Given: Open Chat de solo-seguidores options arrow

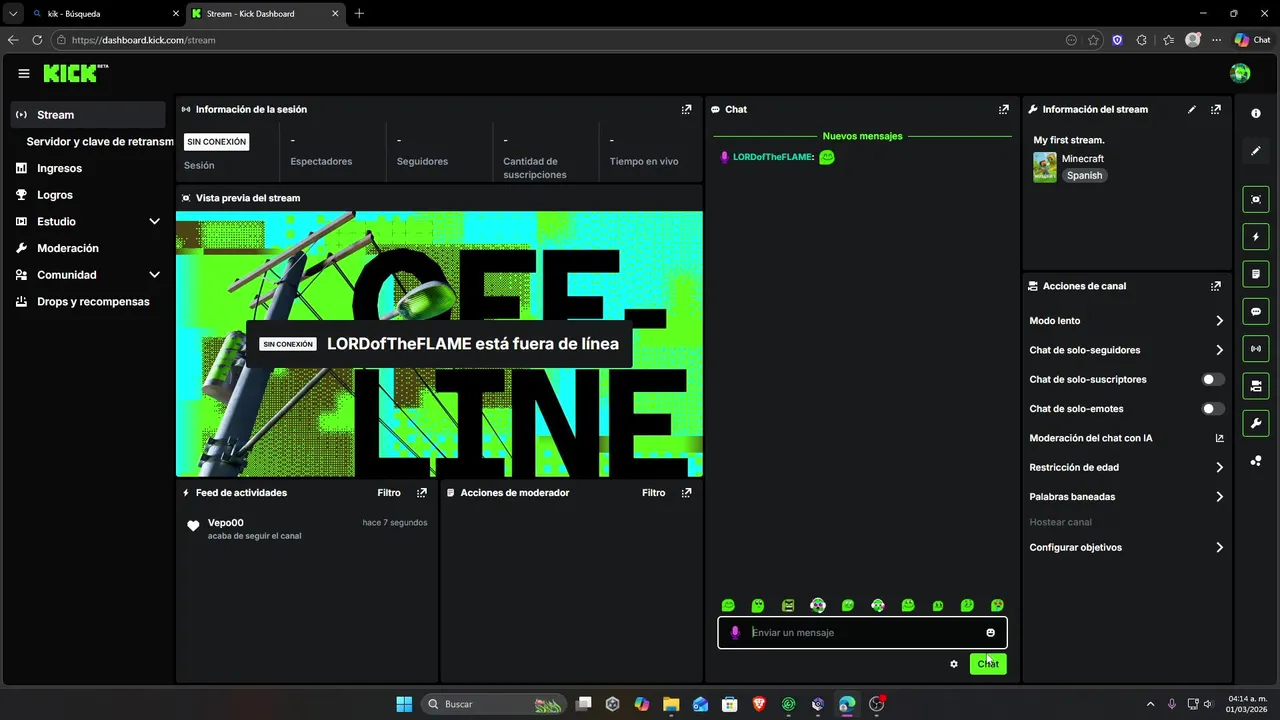Looking at the screenshot, I should click(x=1219, y=350).
